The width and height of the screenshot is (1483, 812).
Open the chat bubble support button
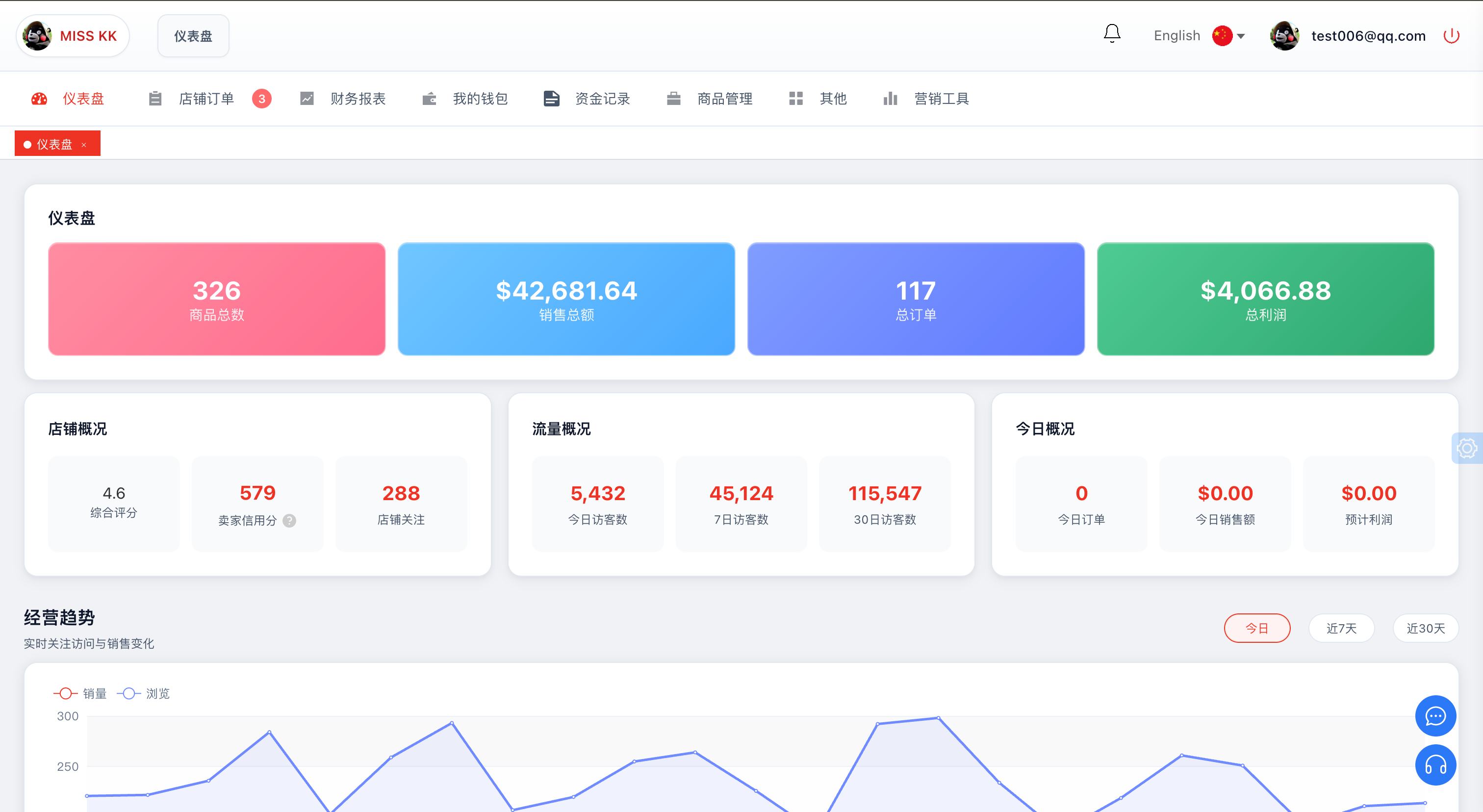click(1435, 715)
